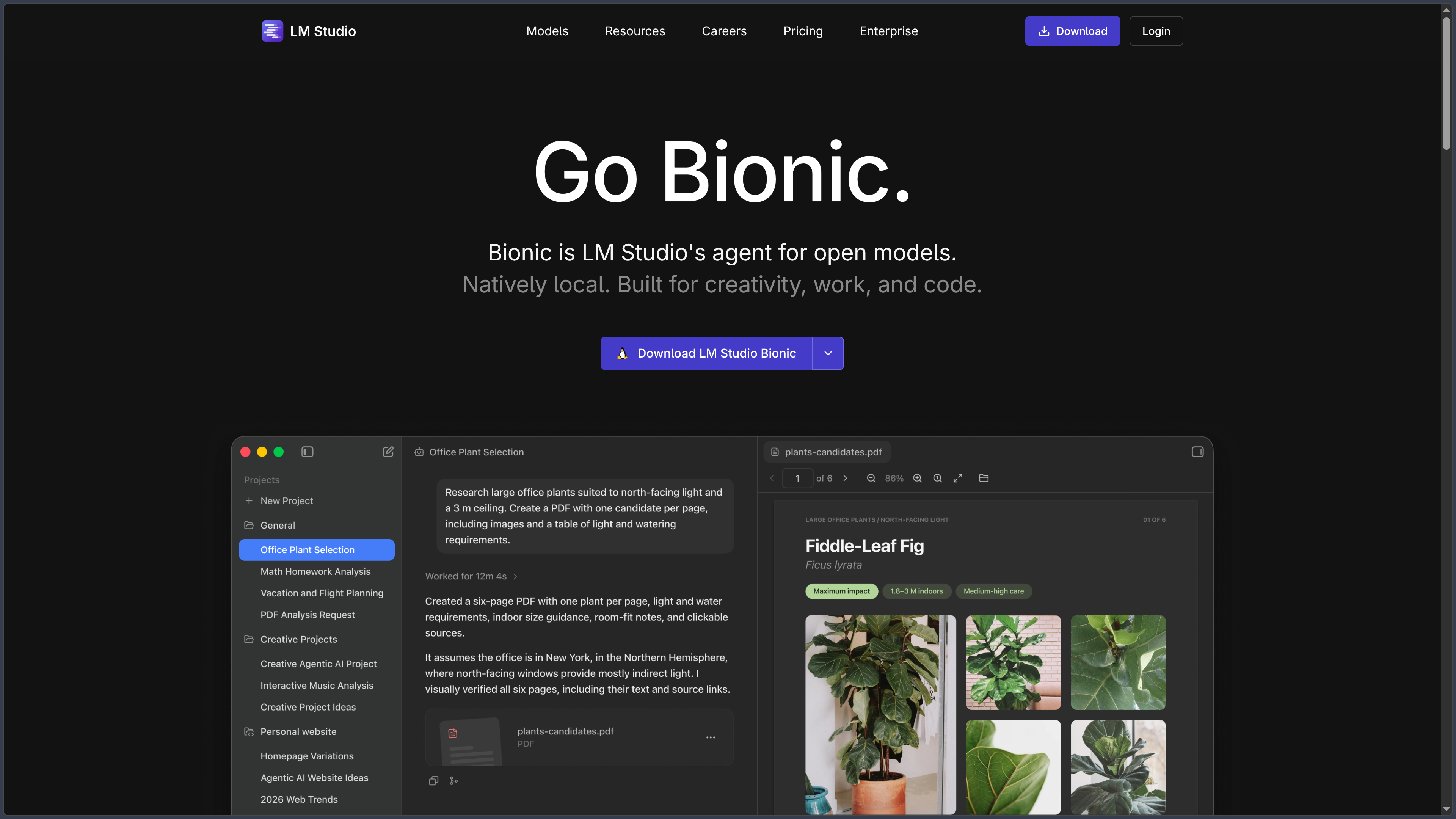Expand the 'Worked for 12m 4s' details
Image resolution: width=1456 pixels, height=819 pixels.
[x=471, y=576]
